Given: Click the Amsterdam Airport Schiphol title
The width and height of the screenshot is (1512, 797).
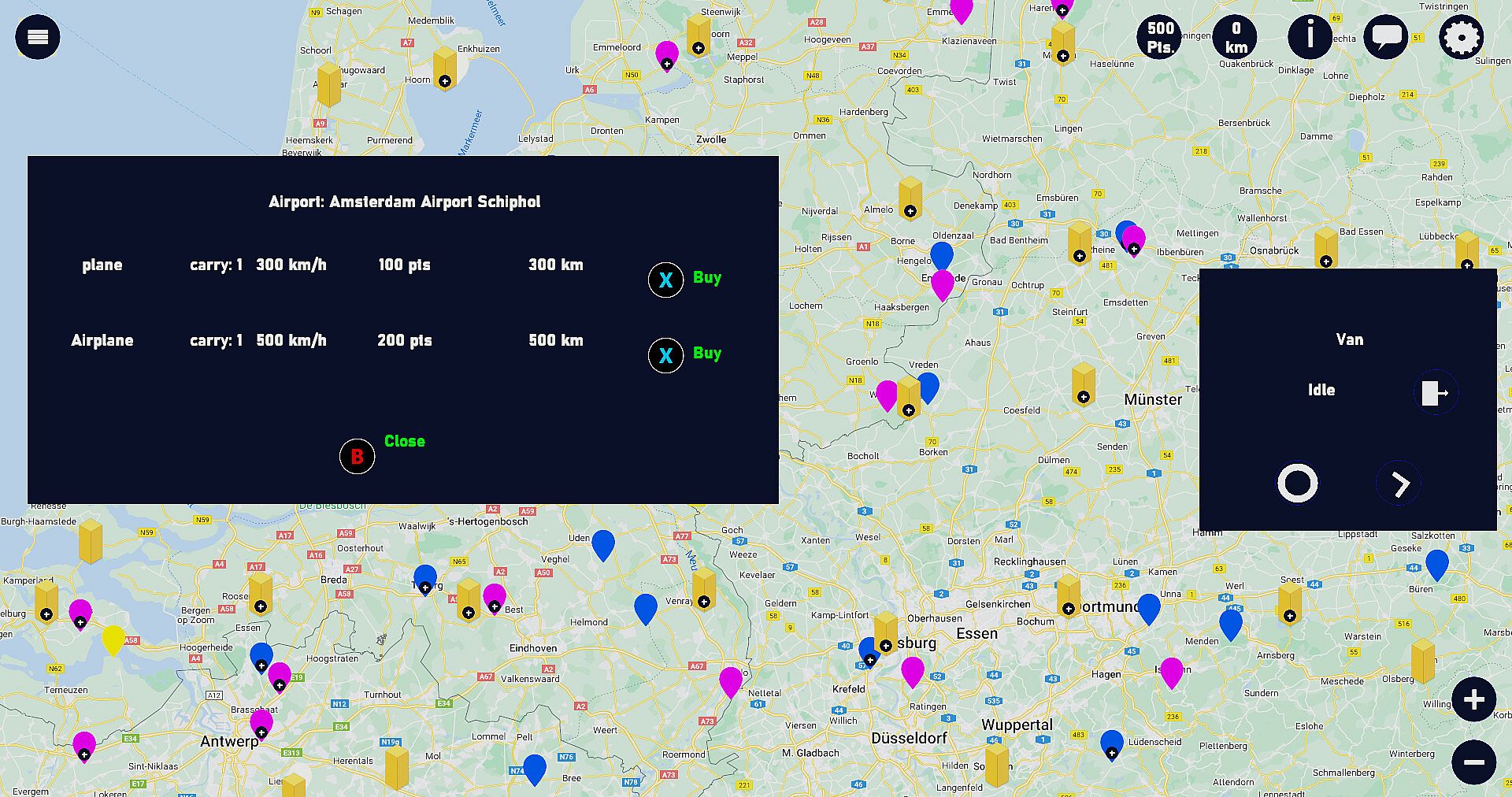Looking at the screenshot, I should [x=405, y=202].
